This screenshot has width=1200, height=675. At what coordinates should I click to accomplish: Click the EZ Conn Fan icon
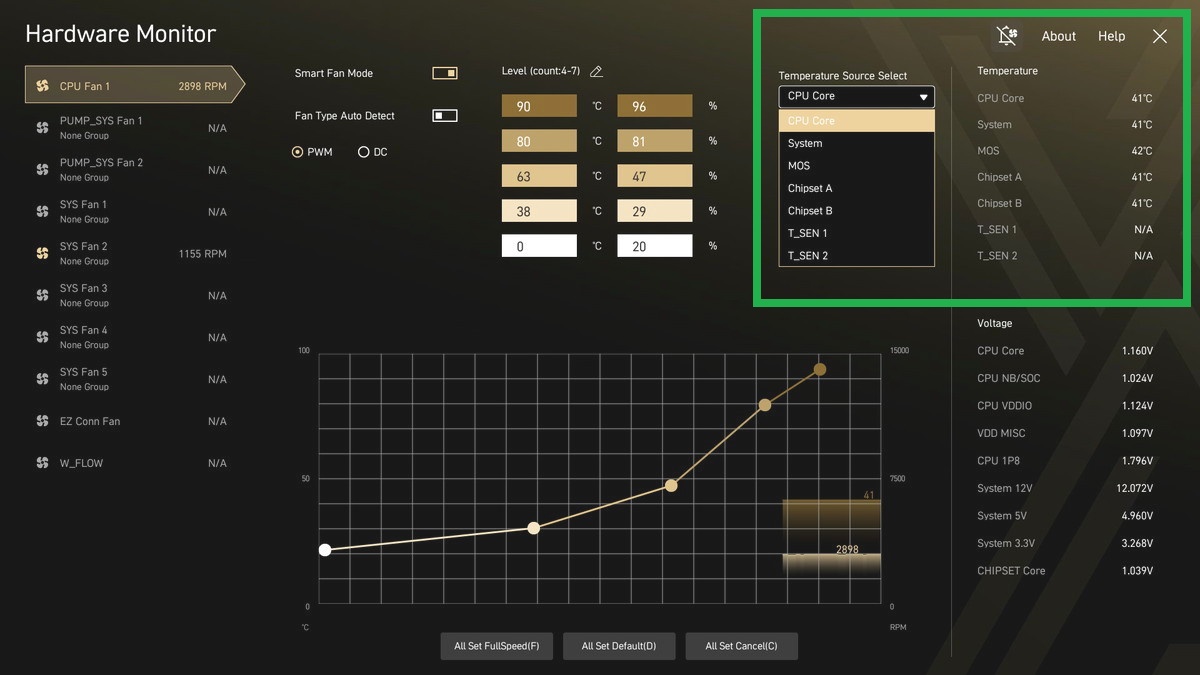point(42,421)
